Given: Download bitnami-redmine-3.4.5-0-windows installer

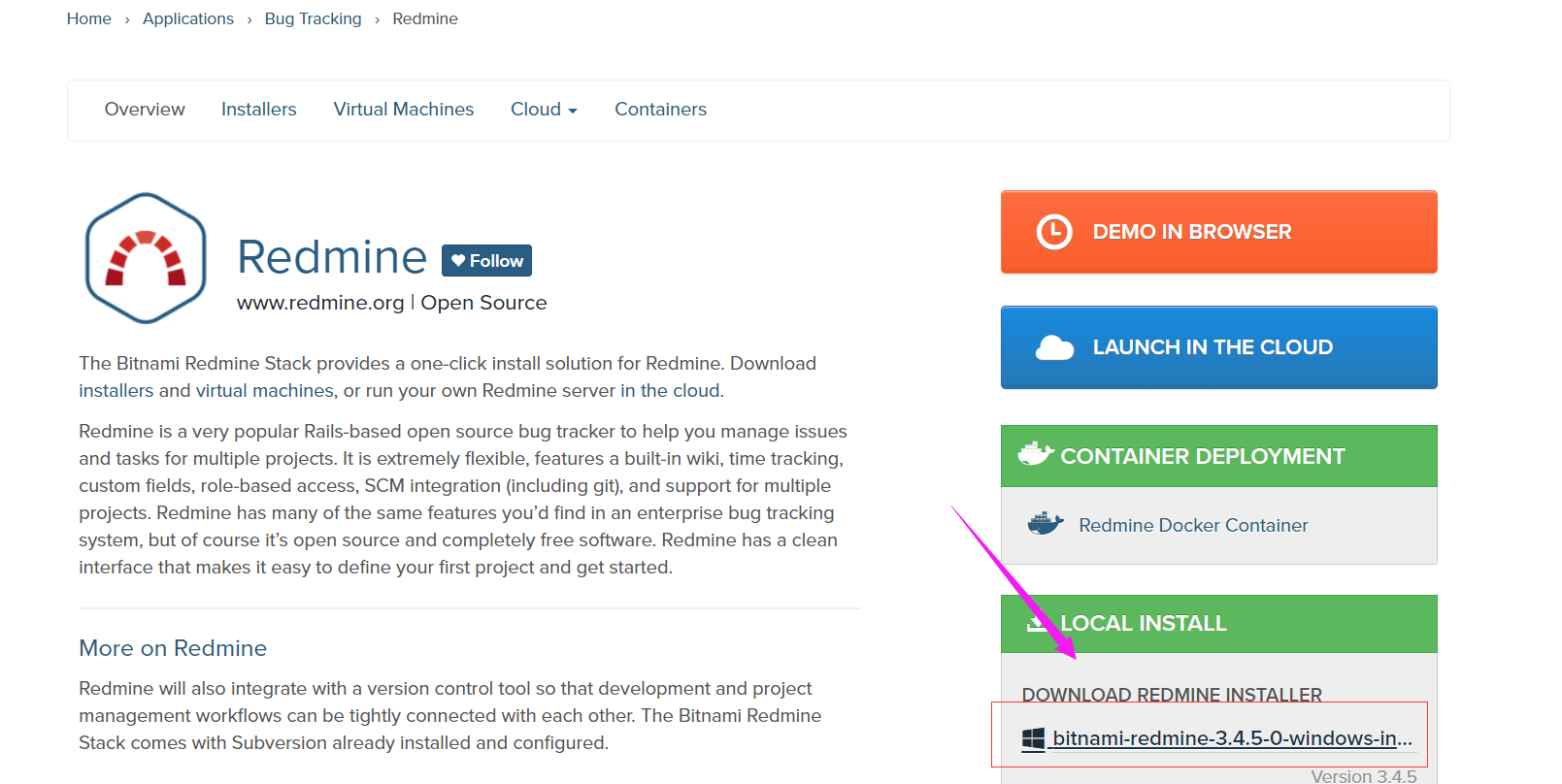Looking at the screenshot, I should (x=1232, y=738).
